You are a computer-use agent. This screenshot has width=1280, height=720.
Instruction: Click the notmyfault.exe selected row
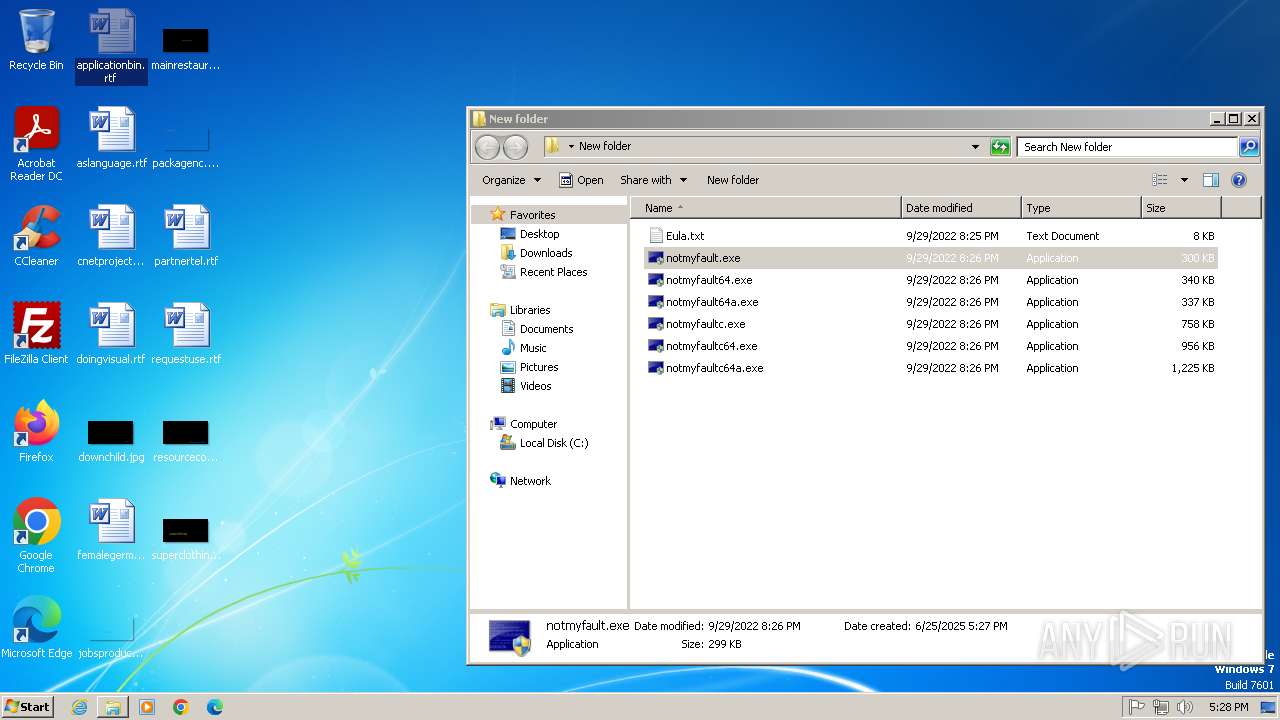click(x=931, y=258)
